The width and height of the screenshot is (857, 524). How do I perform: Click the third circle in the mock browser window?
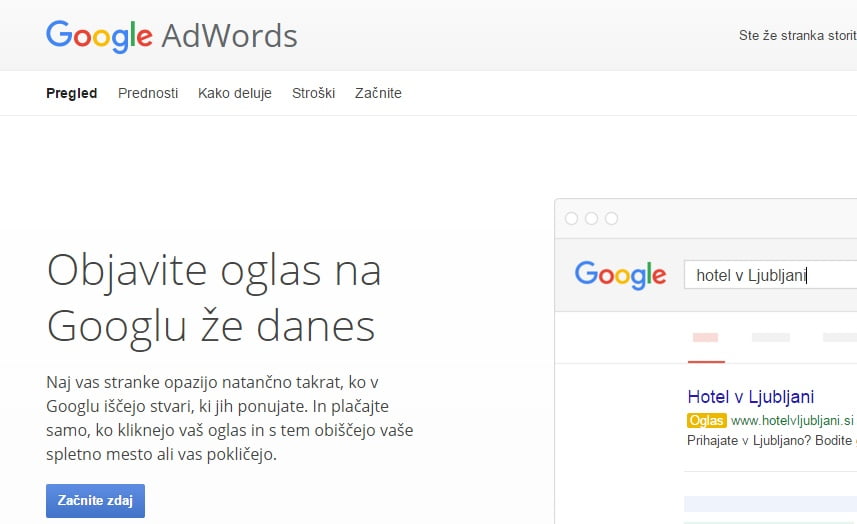pos(611,218)
